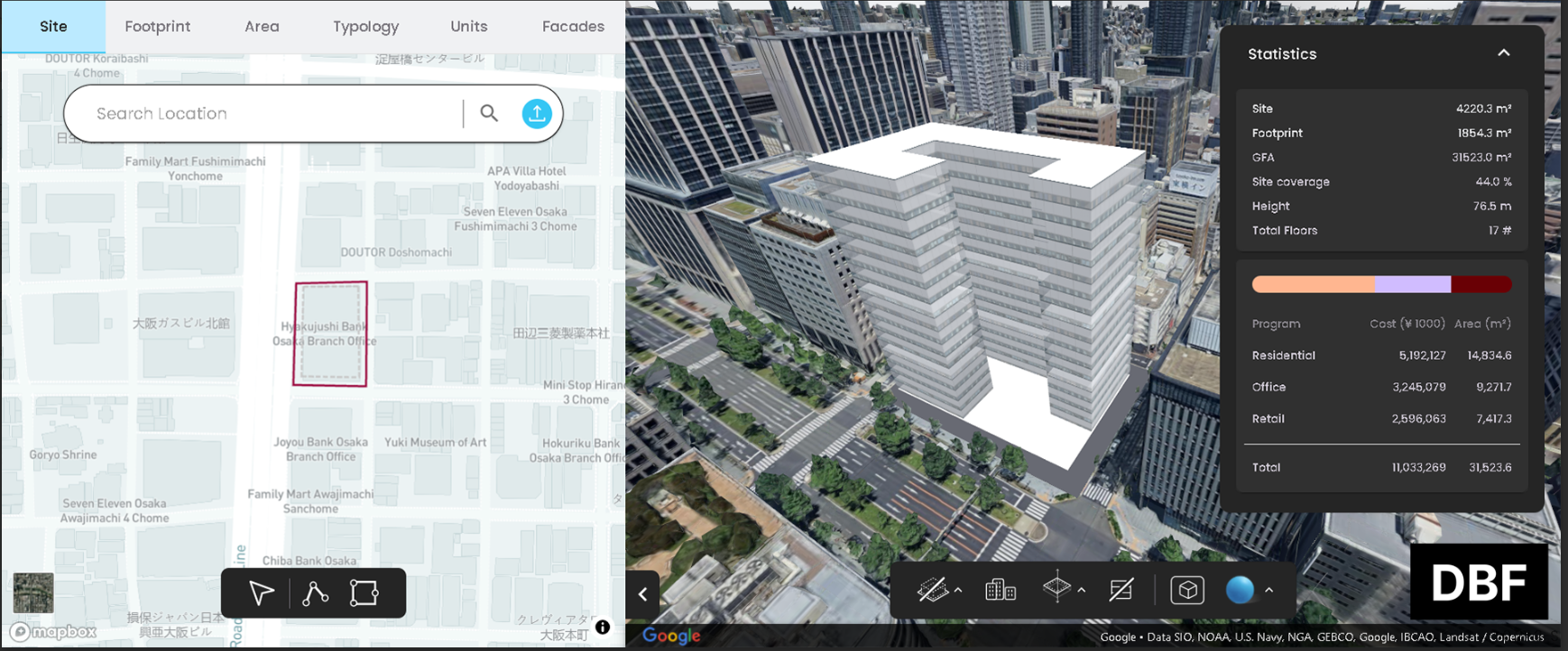The image size is (1568, 651).
Task: Choose the polyline drawing tool
Action: [x=315, y=592]
